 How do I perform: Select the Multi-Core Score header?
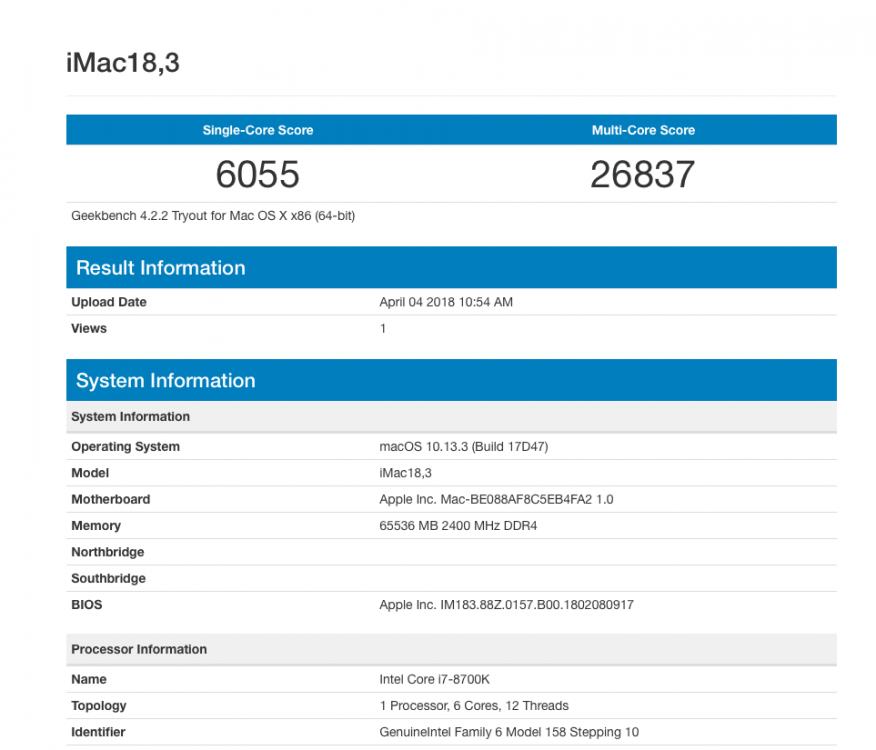click(643, 130)
